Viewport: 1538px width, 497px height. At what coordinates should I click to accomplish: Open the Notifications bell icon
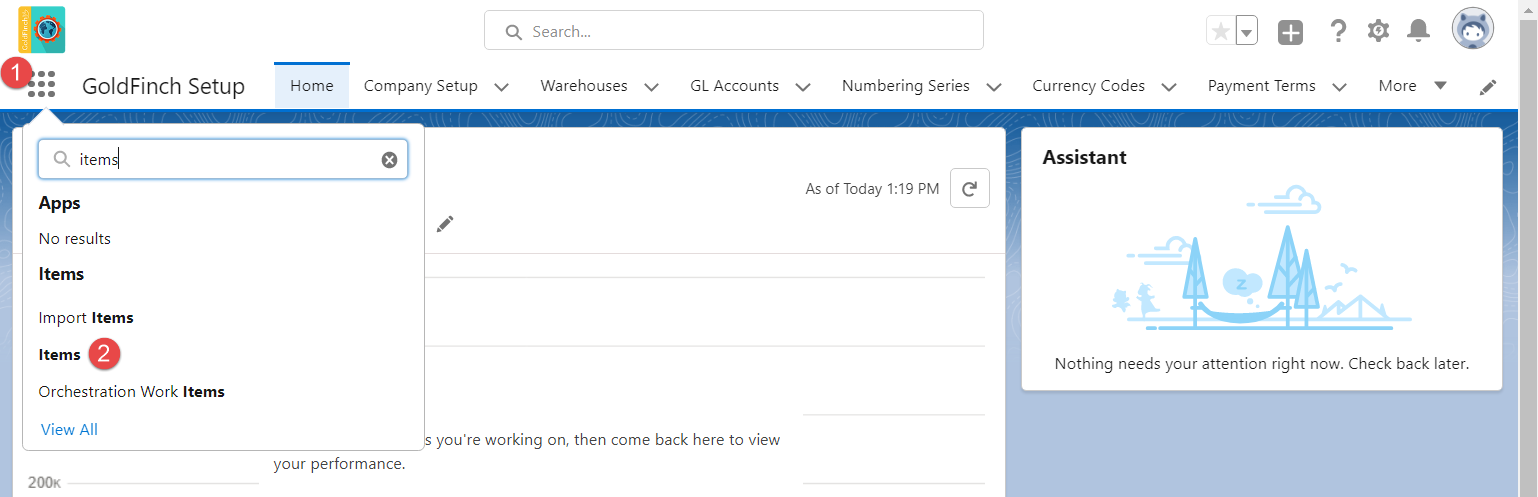click(1418, 31)
